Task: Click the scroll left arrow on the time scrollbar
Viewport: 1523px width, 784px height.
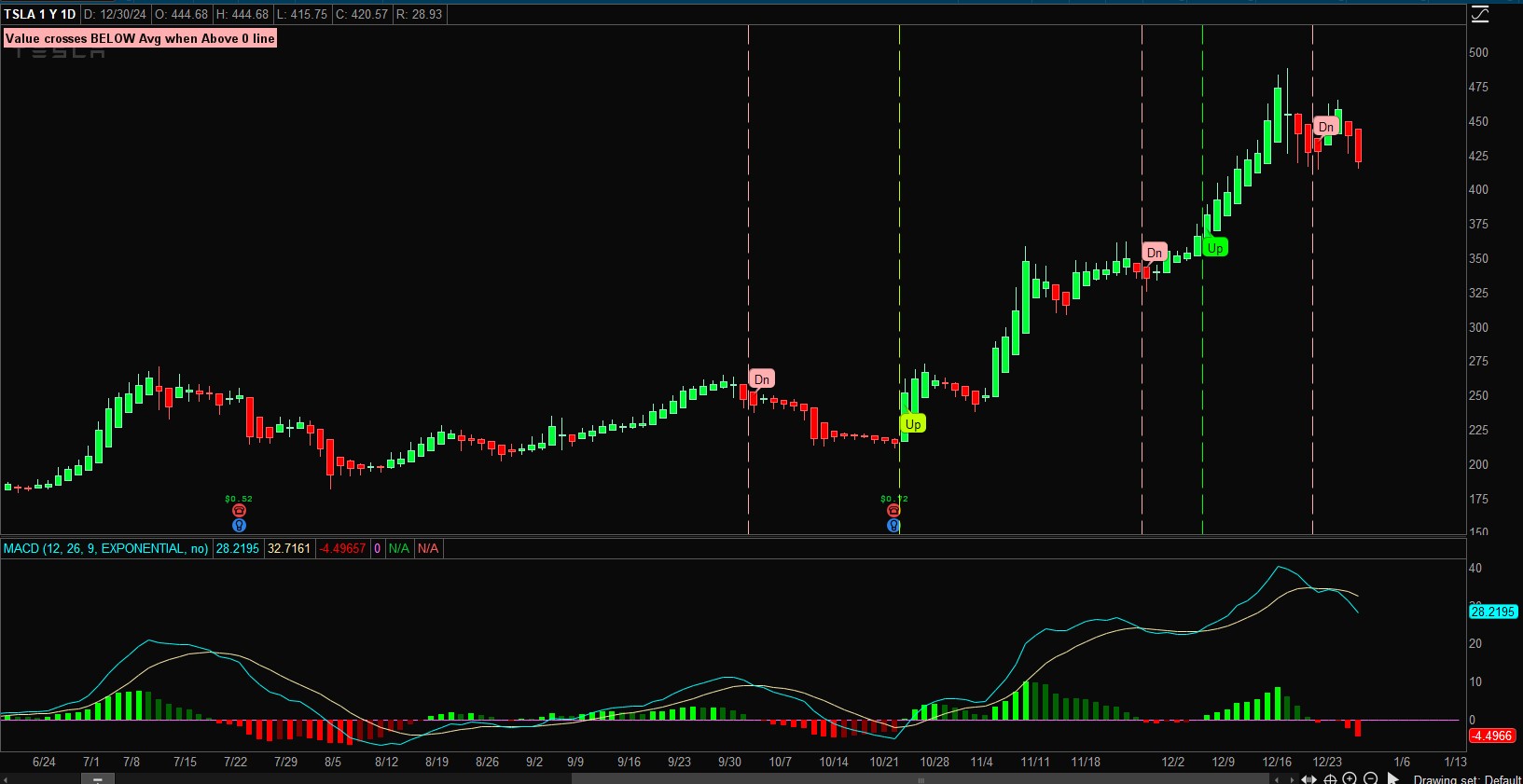Action: 7,779
